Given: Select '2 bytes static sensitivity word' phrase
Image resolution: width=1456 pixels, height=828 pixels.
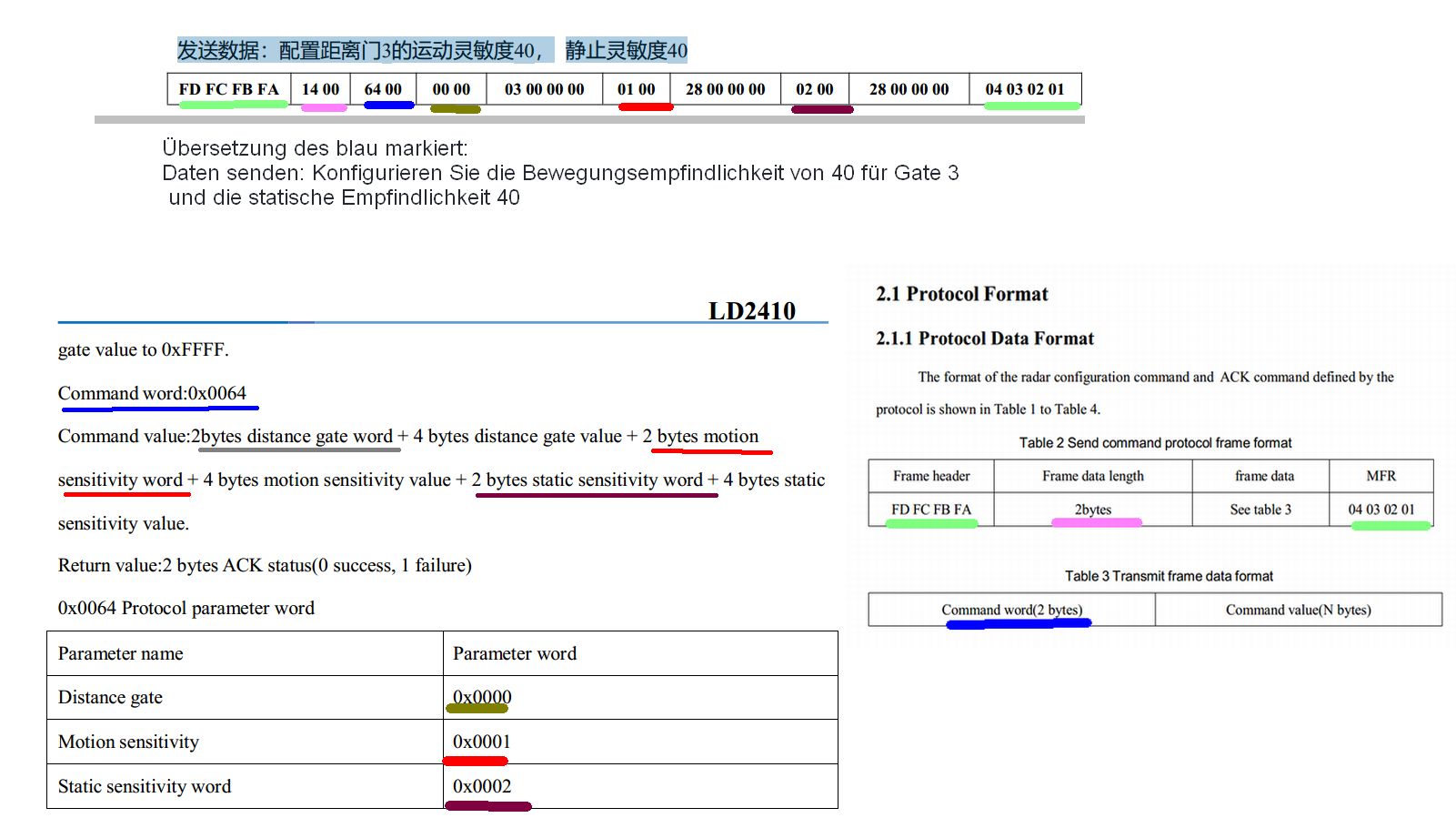Looking at the screenshot, I should pos(587,480).
